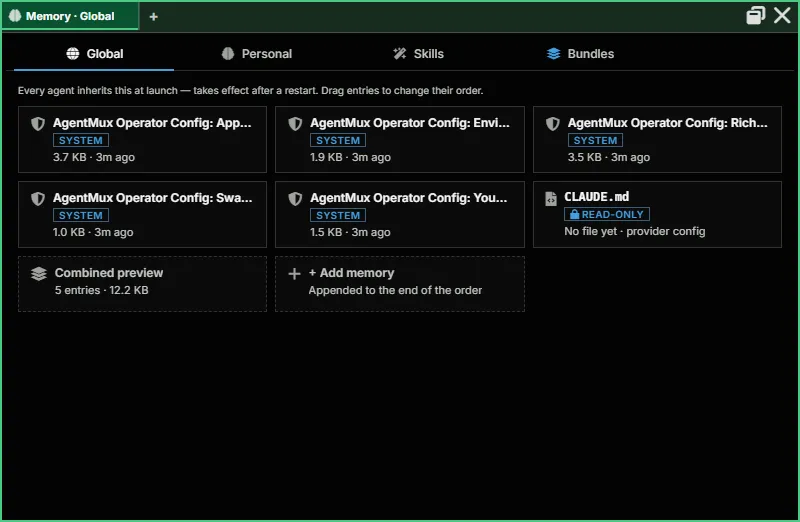Click the brain icon on Personal tab

click(x=228, y=54)
